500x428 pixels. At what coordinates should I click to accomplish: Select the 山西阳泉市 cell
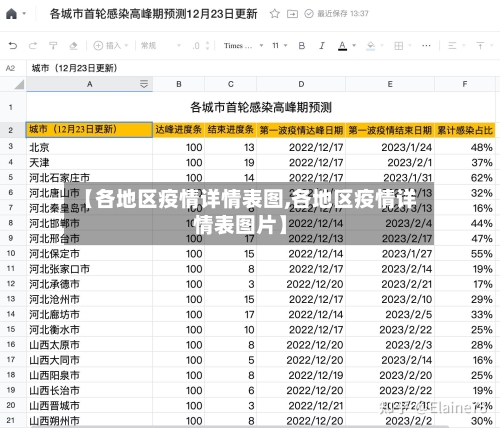tap(89, 375)
